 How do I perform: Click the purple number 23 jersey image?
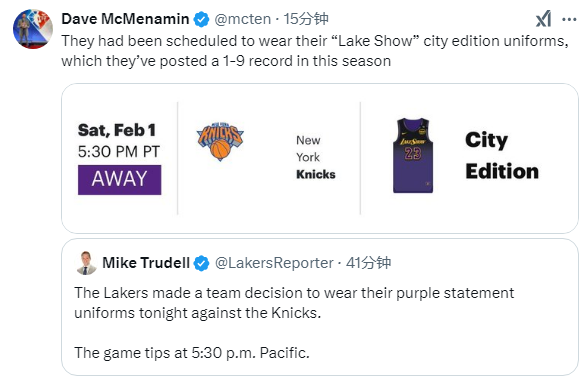click(x=413, y=156)
